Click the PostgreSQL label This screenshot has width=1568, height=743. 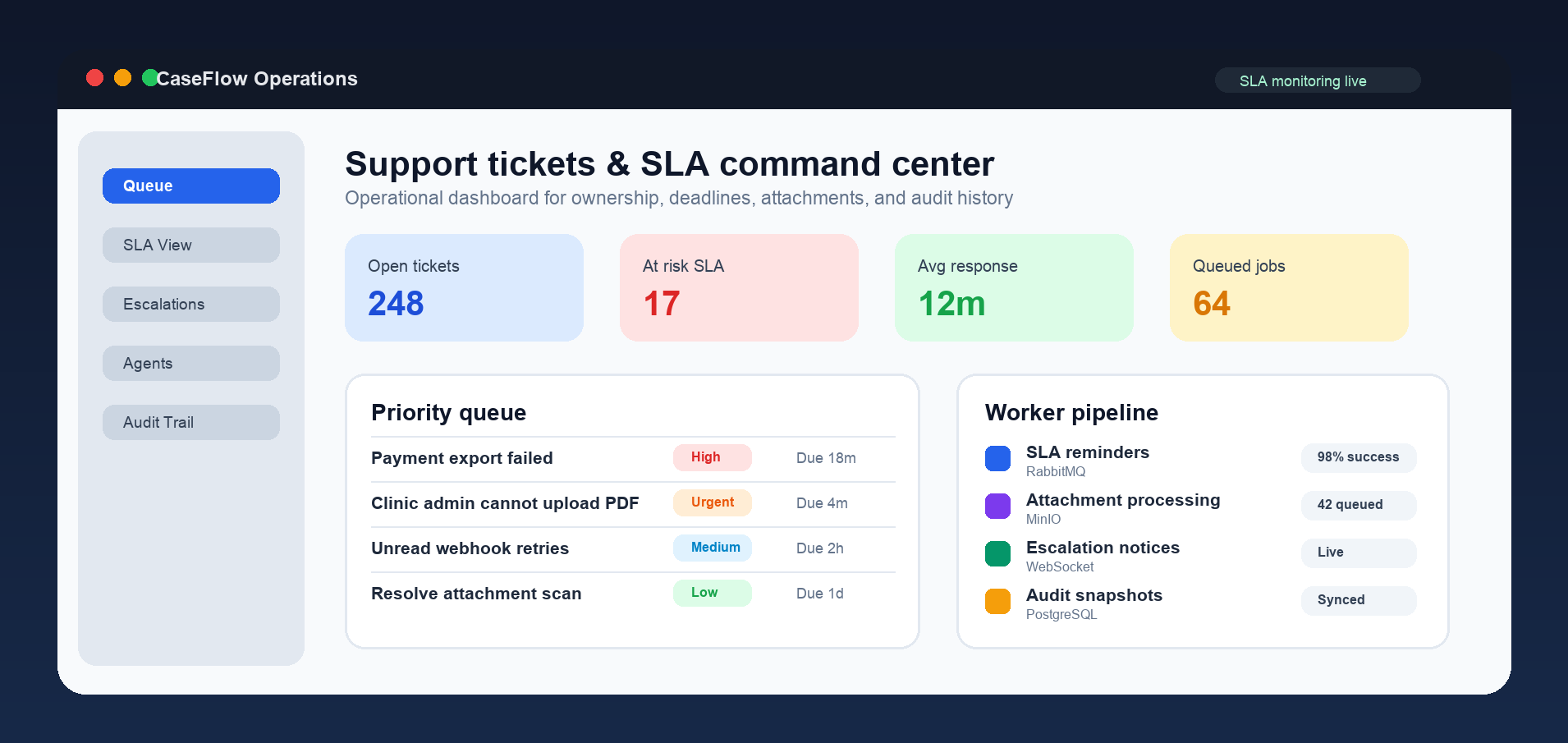point(1061,614)
